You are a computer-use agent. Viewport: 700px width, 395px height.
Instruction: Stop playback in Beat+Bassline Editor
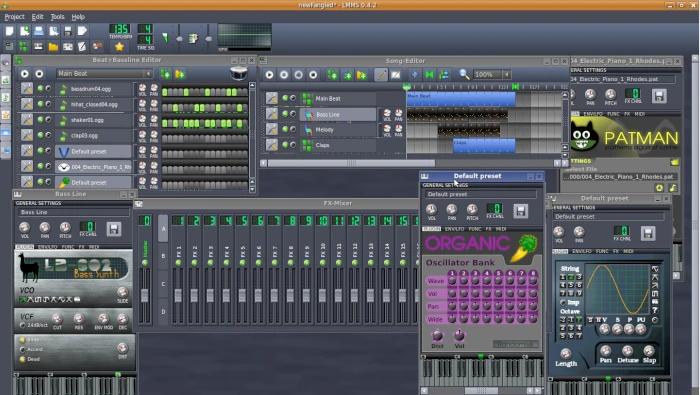39,74
